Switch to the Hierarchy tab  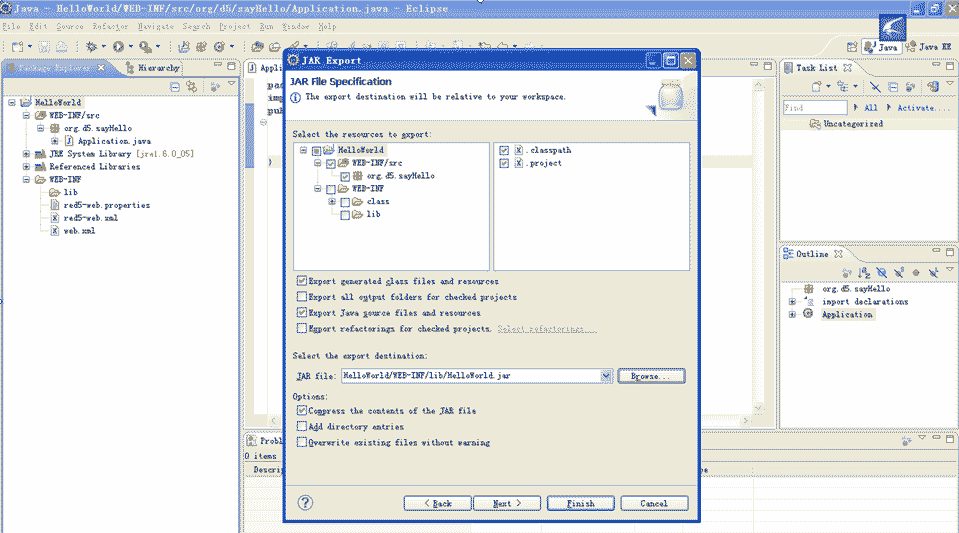pyautogui.click(x=153, y=68)
